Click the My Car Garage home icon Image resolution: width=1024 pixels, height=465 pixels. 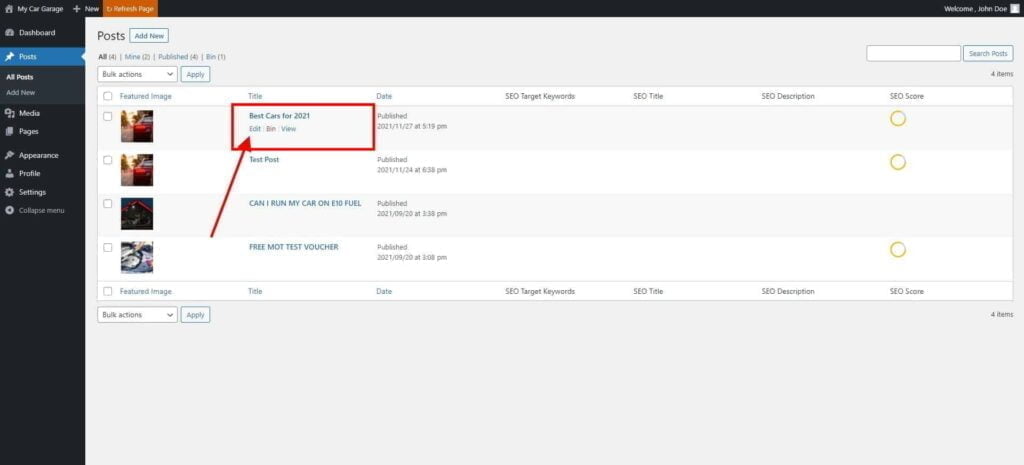(9, 8)
